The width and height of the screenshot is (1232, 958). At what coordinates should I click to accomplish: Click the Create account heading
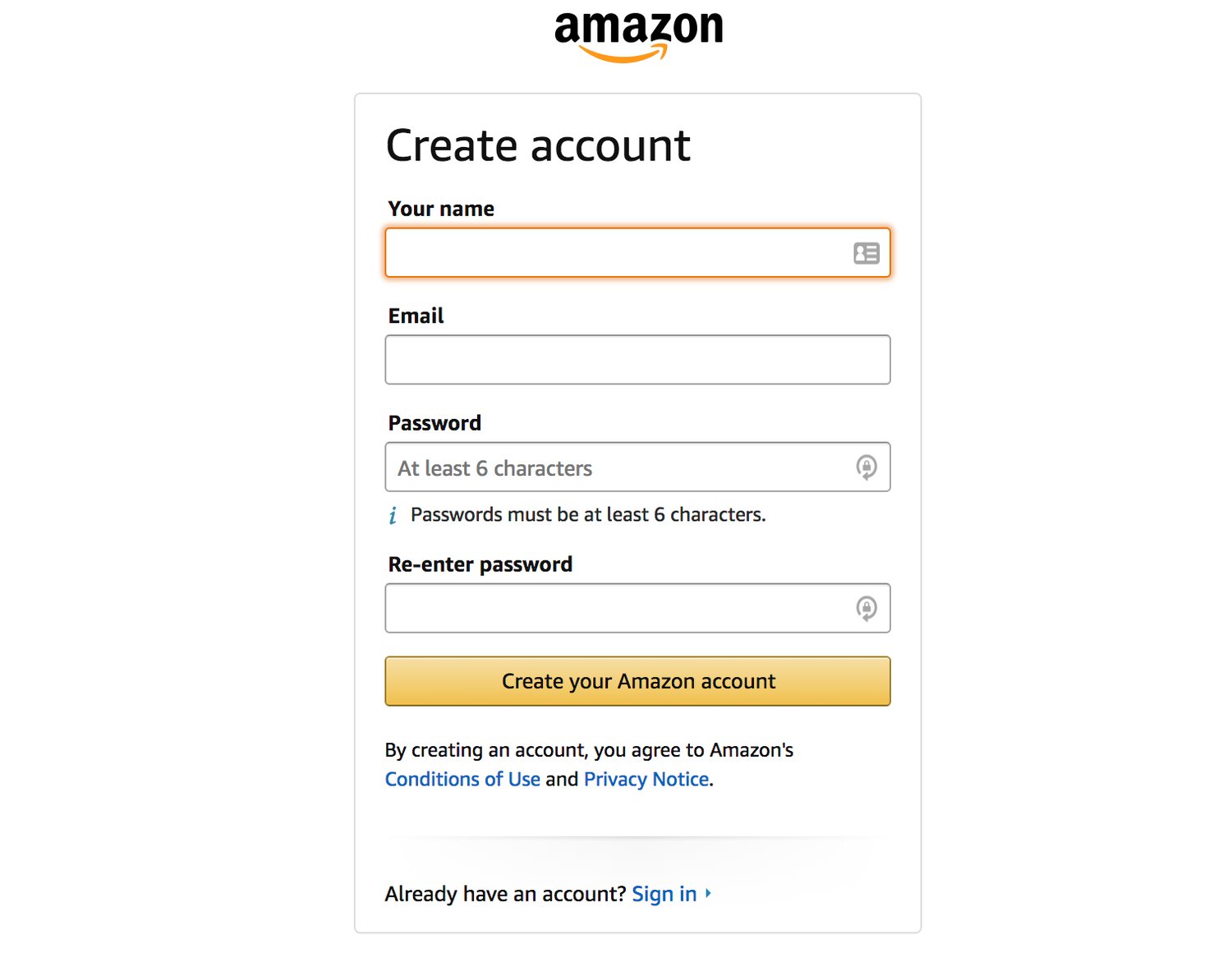(x=538, y=146)
